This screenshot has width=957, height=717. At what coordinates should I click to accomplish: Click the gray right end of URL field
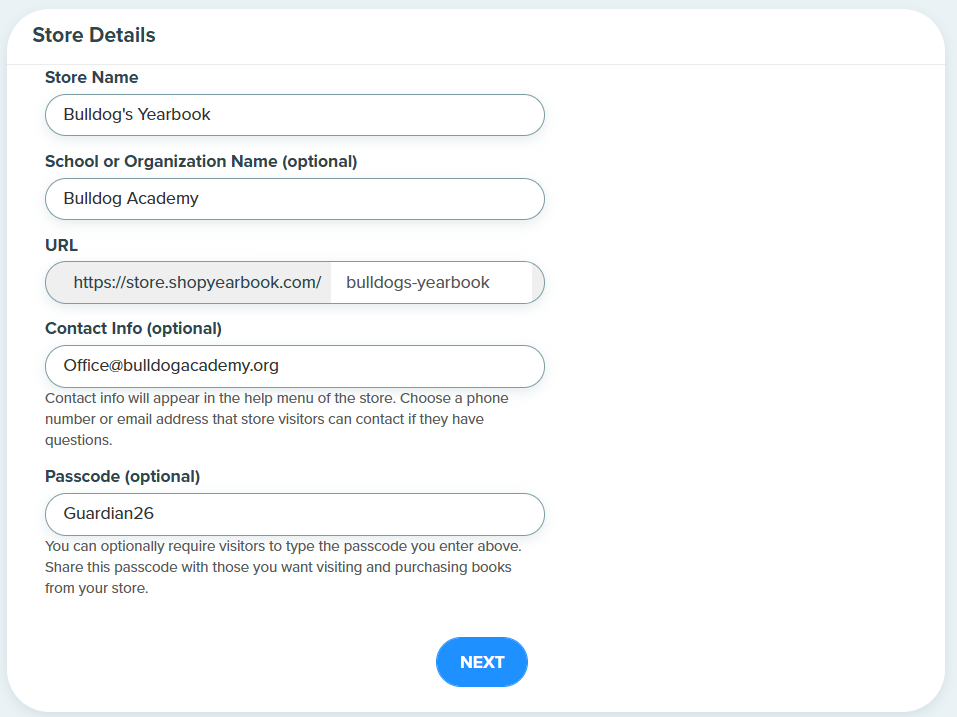[x=538, y=283]
